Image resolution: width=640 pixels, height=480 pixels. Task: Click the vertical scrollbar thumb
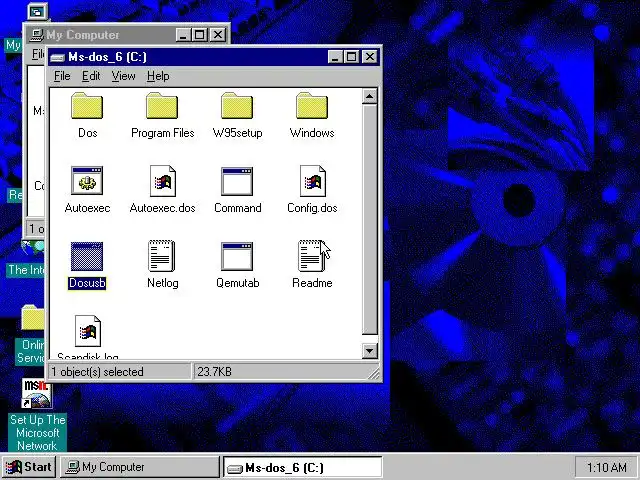pos(369,220)
